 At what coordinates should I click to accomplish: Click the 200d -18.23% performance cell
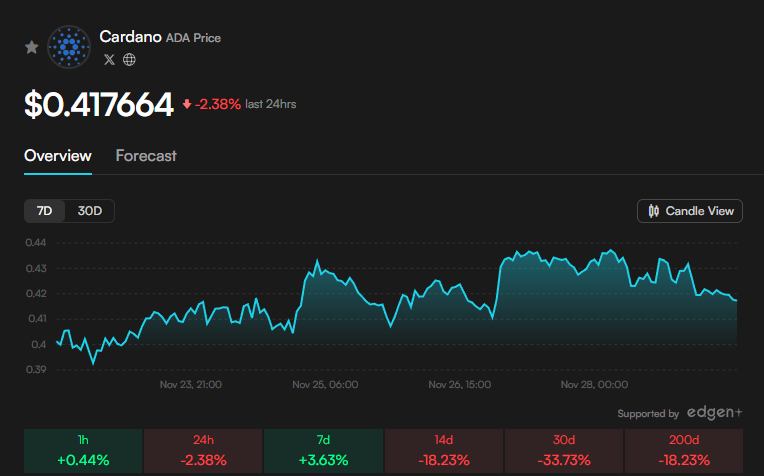point(684,451)
